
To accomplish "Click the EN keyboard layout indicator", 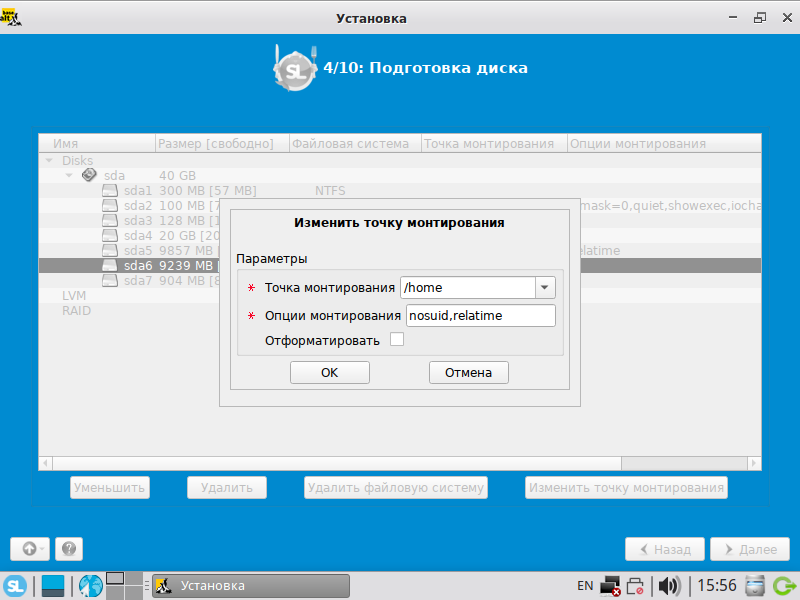I will coord(585,586).
